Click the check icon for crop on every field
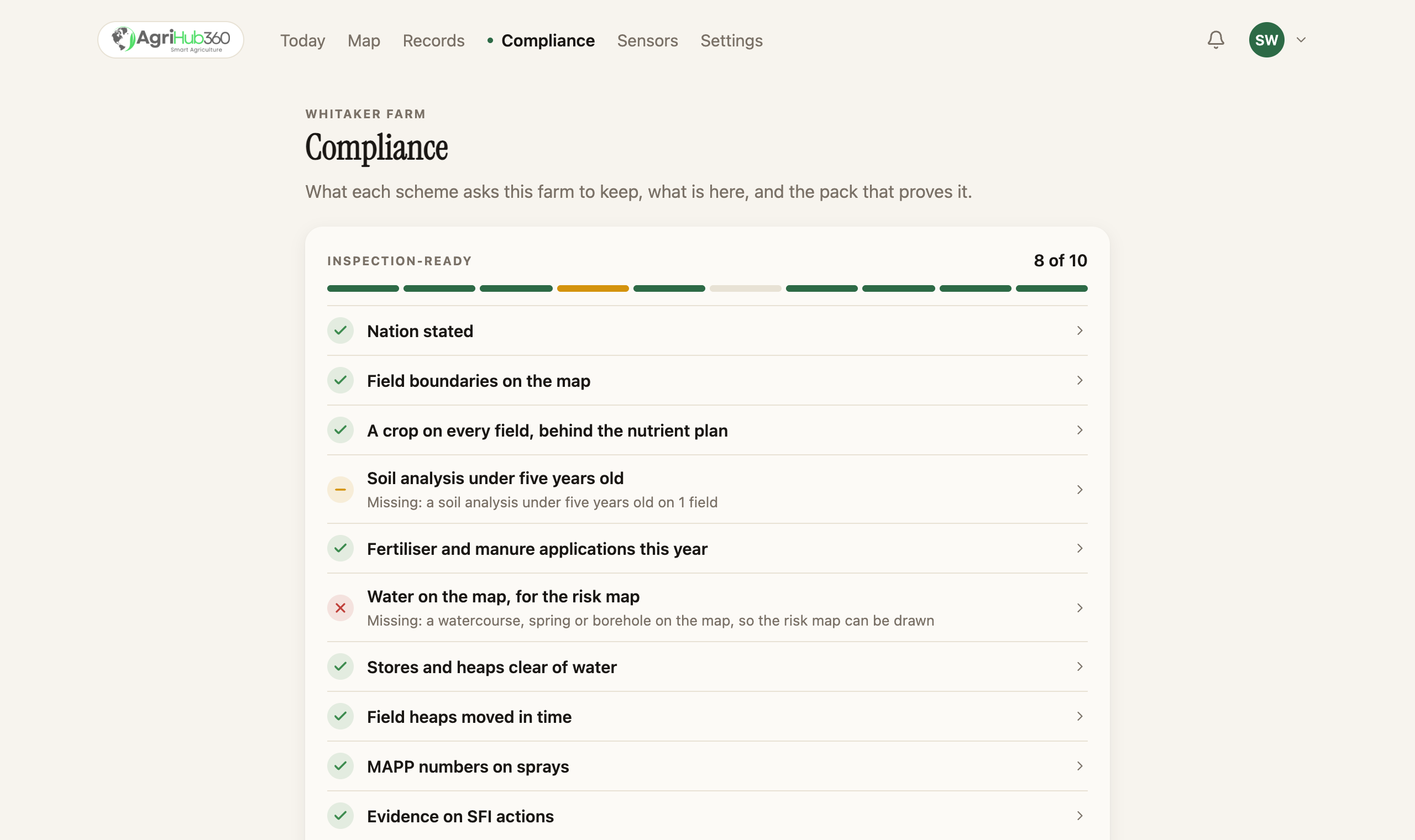Viewport: 1415px width, 840px height. pyautogui.click(x=340, y=430)
